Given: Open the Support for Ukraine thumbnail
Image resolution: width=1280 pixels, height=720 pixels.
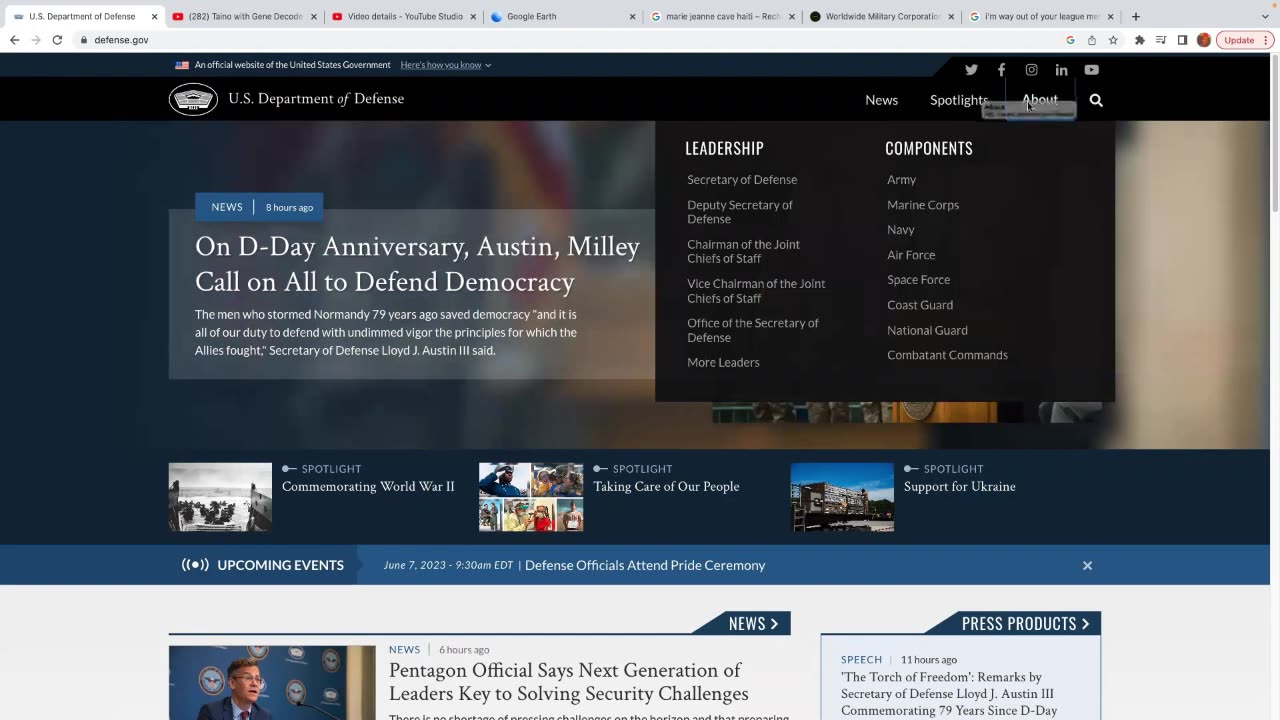Looking at the screenshot, I should 842,497.
